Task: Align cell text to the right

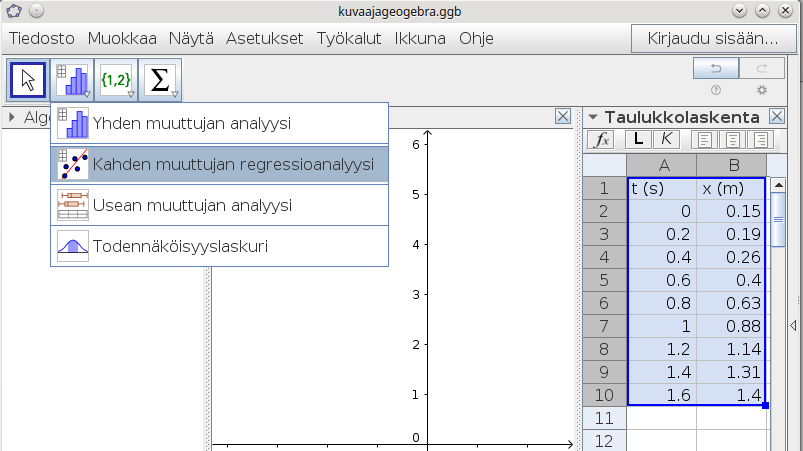Action: 763,139
